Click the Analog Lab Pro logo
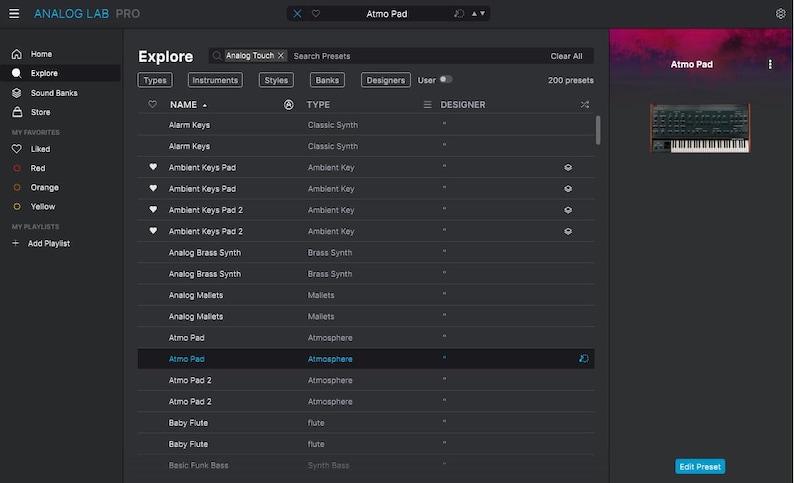Screen dimensions: 794x483 [87, 14]
